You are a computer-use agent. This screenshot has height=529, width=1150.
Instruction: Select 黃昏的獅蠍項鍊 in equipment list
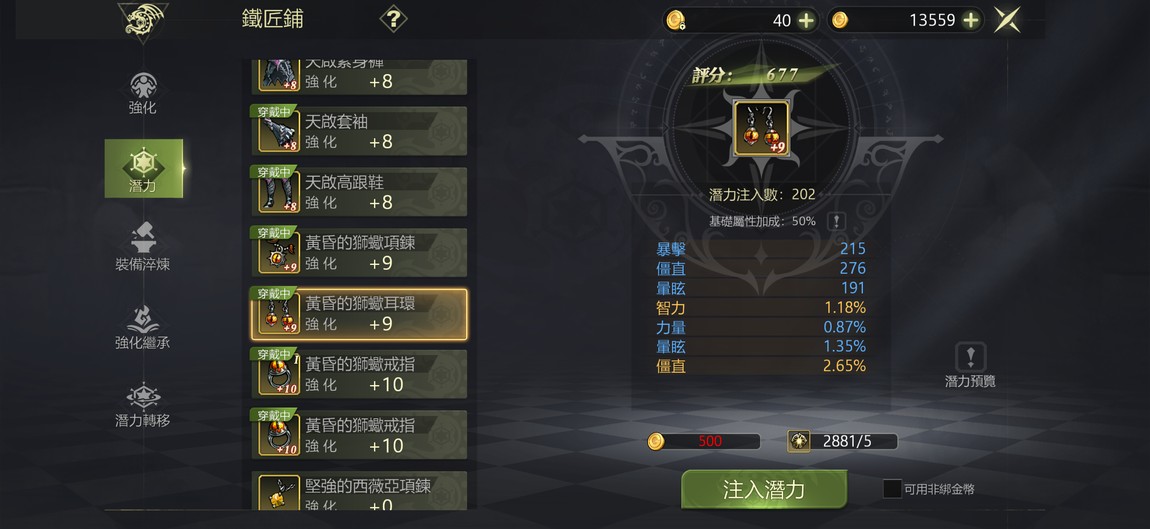[x=359, y=253]
